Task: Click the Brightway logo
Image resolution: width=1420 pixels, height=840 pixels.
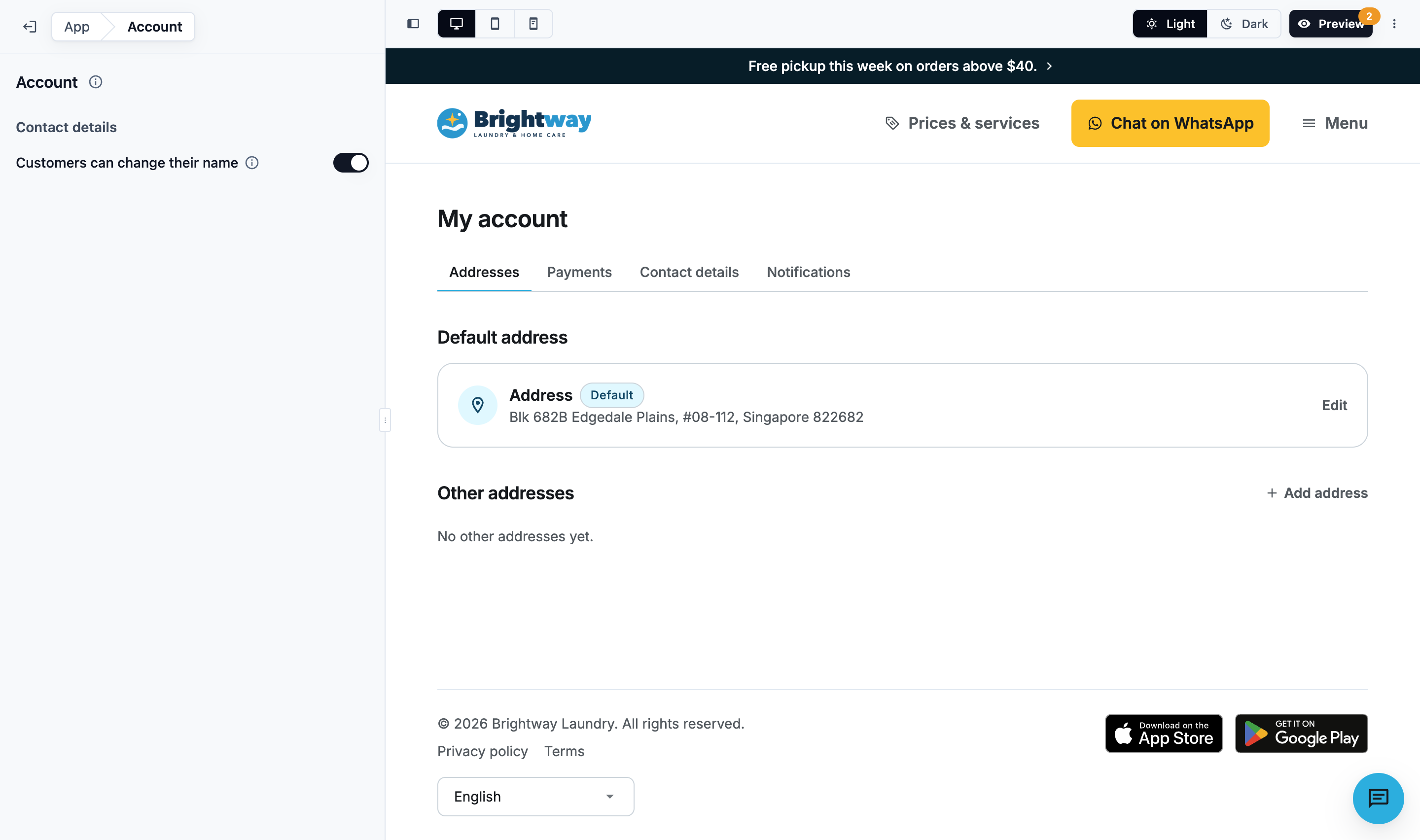Action: pyautogui.click(x=514, y=123)
